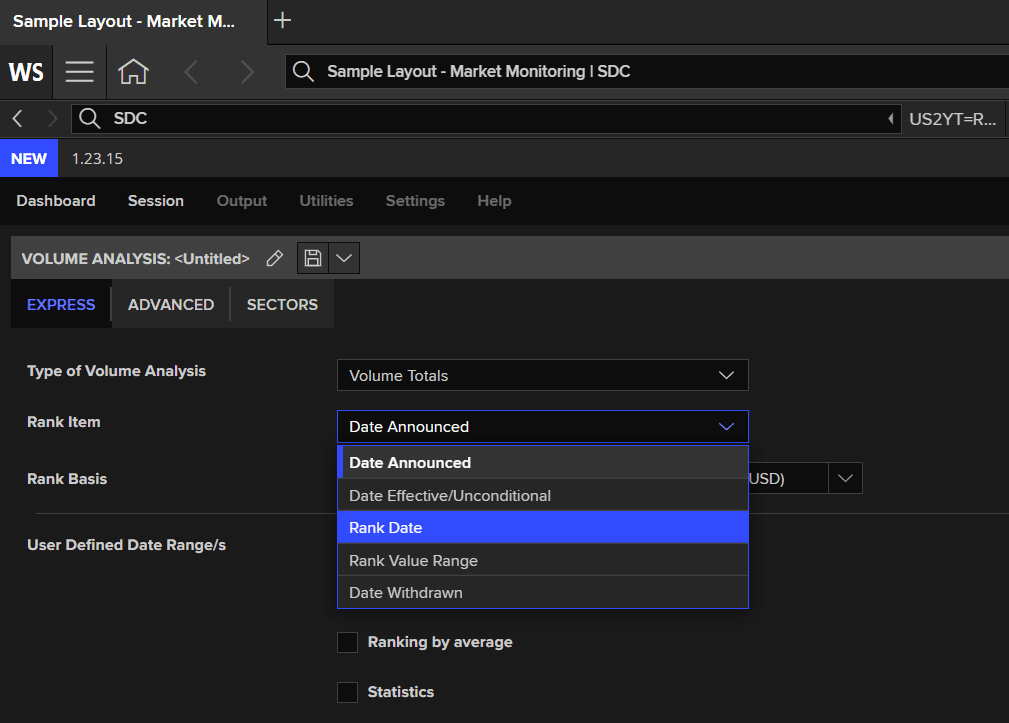Open the Help menu
The image size is (1009, 723).
tap(494, 201)
